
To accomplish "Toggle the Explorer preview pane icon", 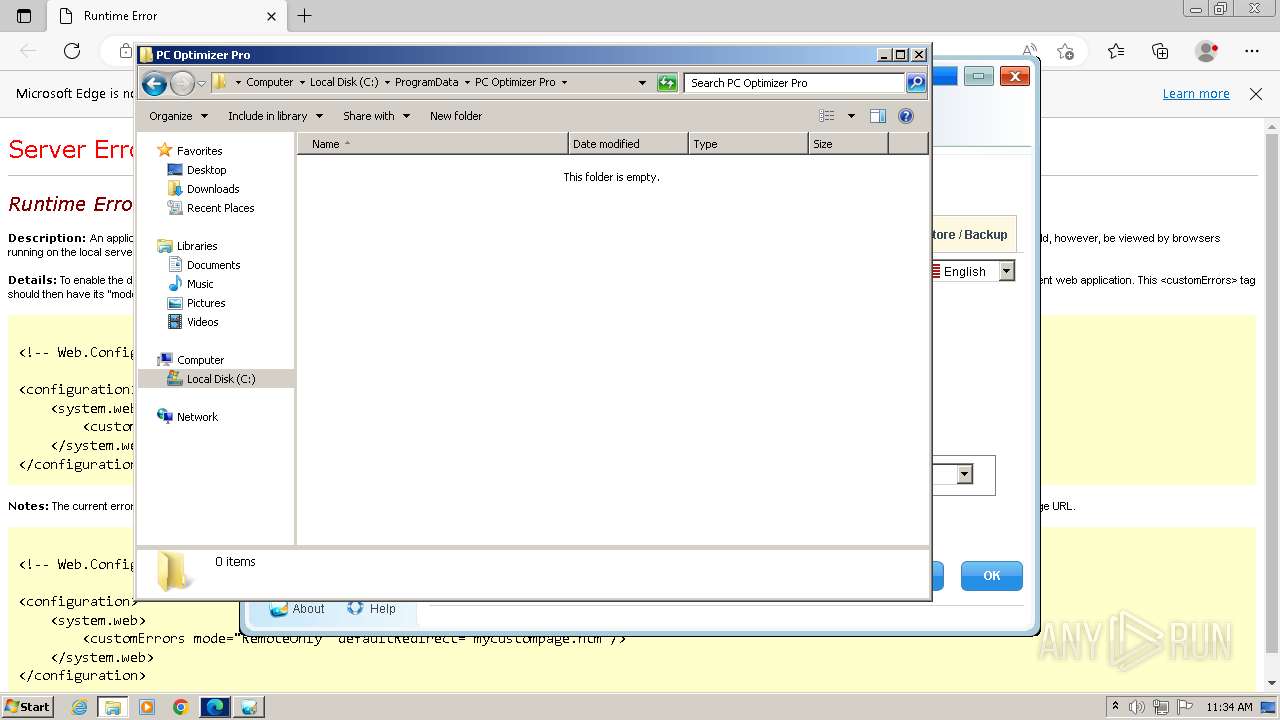I will tap(878, 116).
